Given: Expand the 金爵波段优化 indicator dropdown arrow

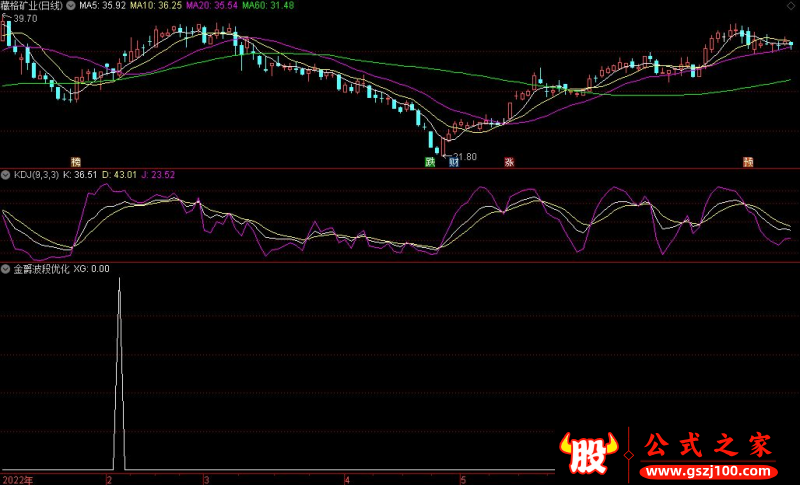Looking at the screenshot, I should [x=6, y=269].
